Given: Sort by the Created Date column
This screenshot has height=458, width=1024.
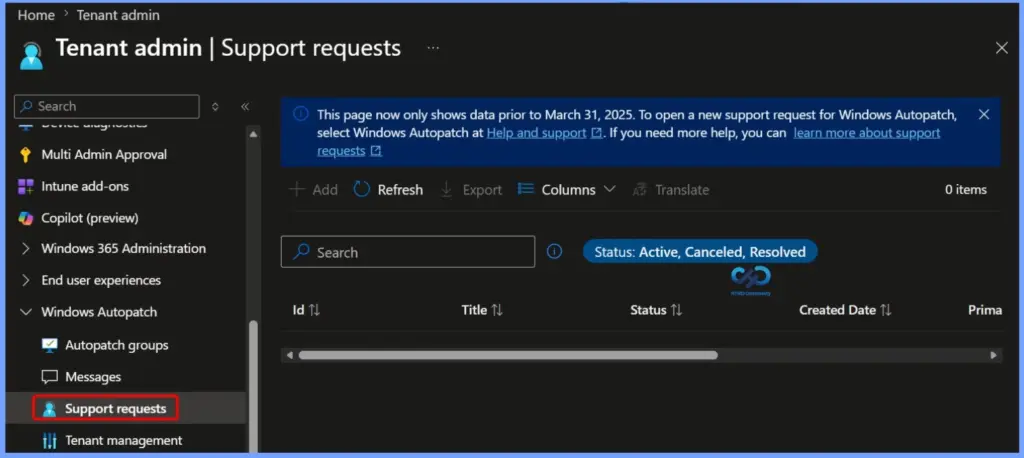Looking at the screenshot, I should tap(845, 310).
